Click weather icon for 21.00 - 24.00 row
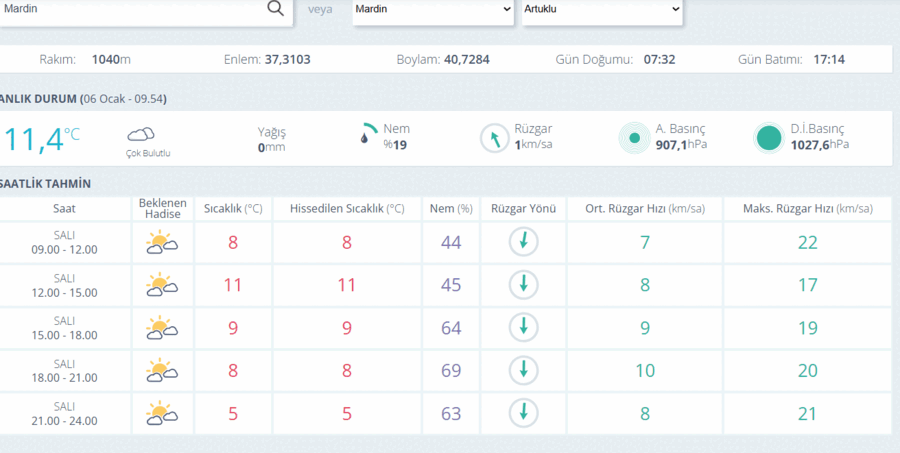 coord(162,413)
